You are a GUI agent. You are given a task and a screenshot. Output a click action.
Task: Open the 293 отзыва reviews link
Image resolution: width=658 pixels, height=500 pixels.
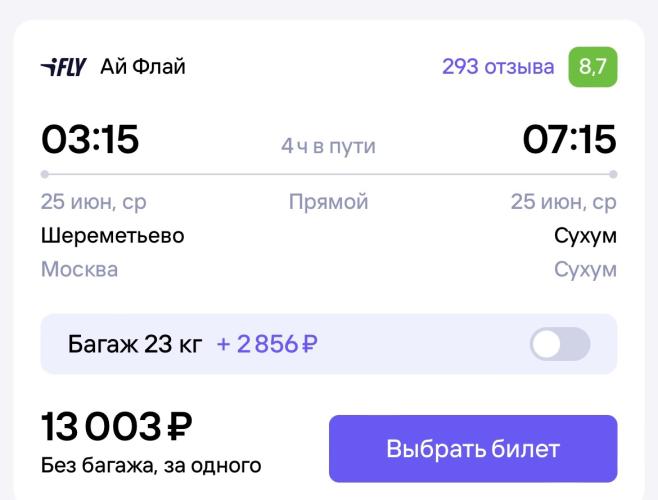[498, 67]
